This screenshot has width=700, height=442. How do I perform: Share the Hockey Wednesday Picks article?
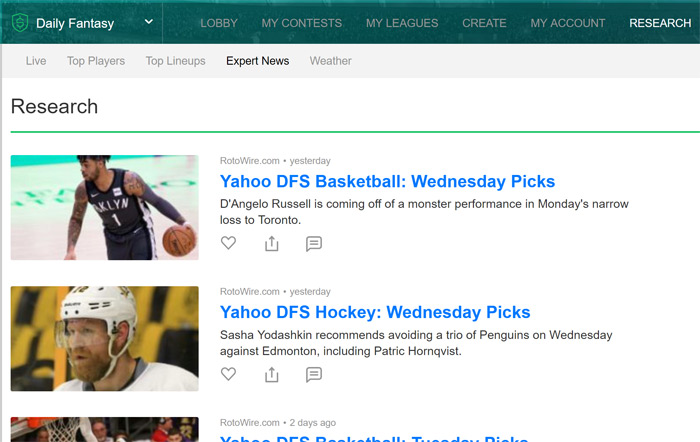click(x=271, y=374)
